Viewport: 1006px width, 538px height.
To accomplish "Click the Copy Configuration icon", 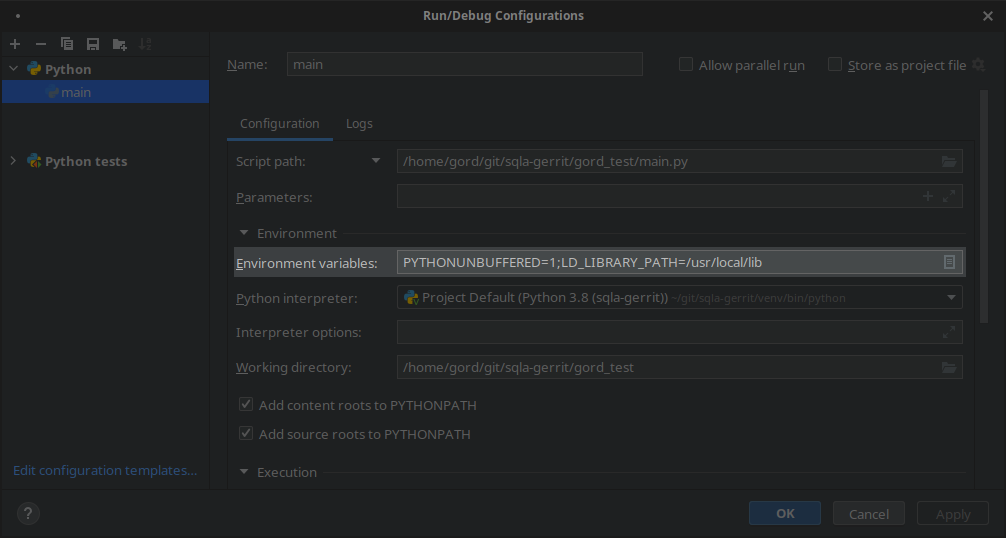I will (x=67, y=44).
